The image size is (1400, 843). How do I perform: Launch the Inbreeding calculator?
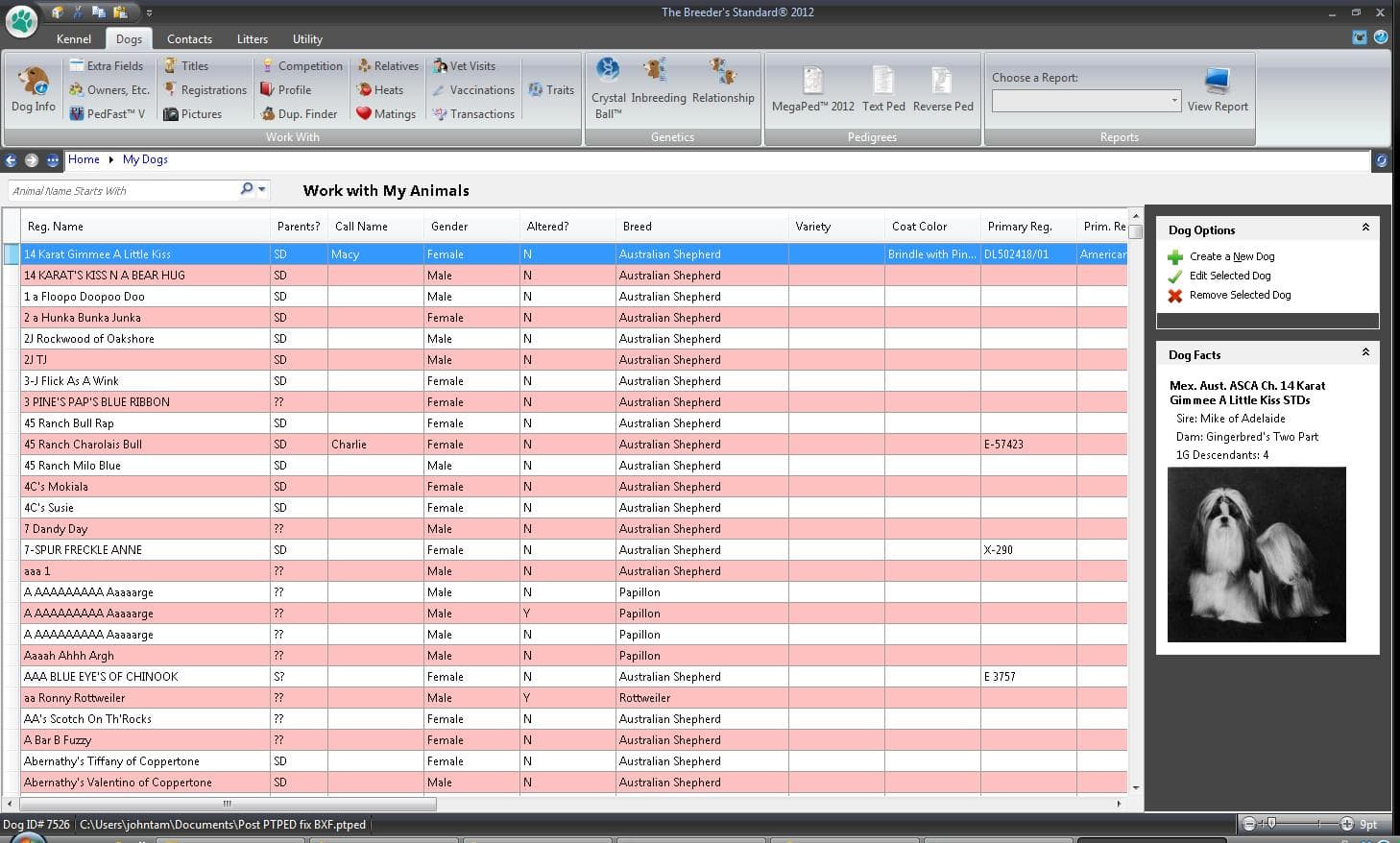(658, 81)
